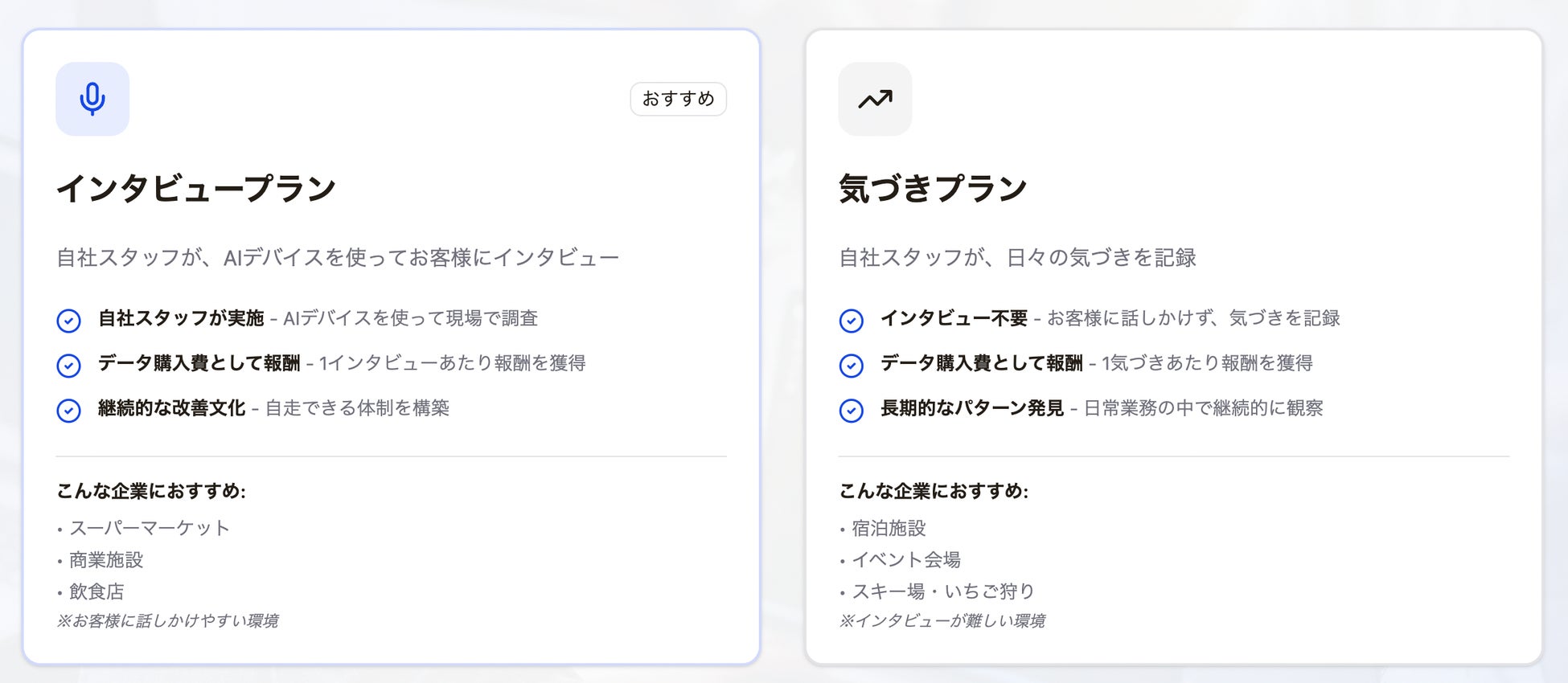The height and width of the screenshot is (683, 1568).
Task: Click the ※お客様に話しかけやすい環境 note
Action: click(167, 621)
